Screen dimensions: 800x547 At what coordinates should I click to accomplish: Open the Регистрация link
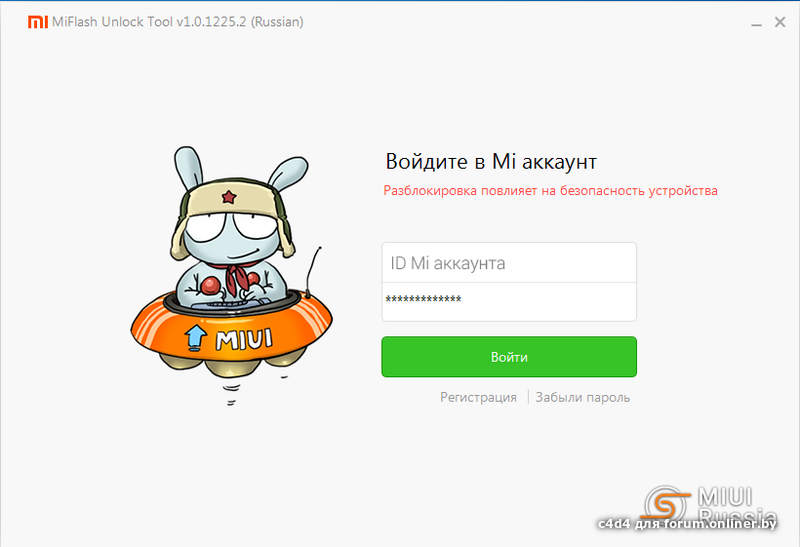(x=478, y=397)
